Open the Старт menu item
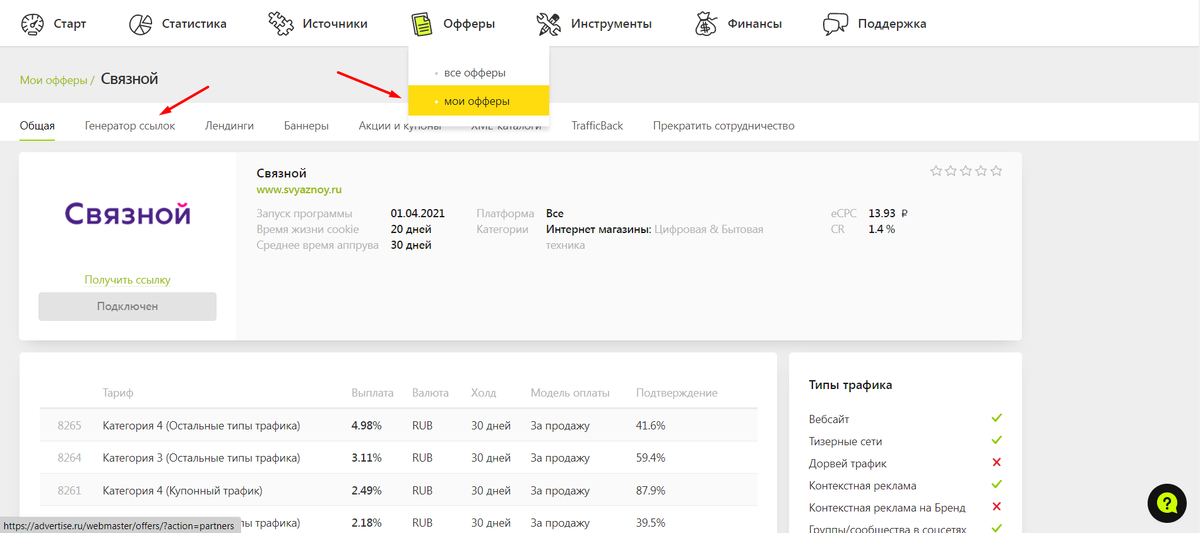1200x533 pixels. click(70, 24)
